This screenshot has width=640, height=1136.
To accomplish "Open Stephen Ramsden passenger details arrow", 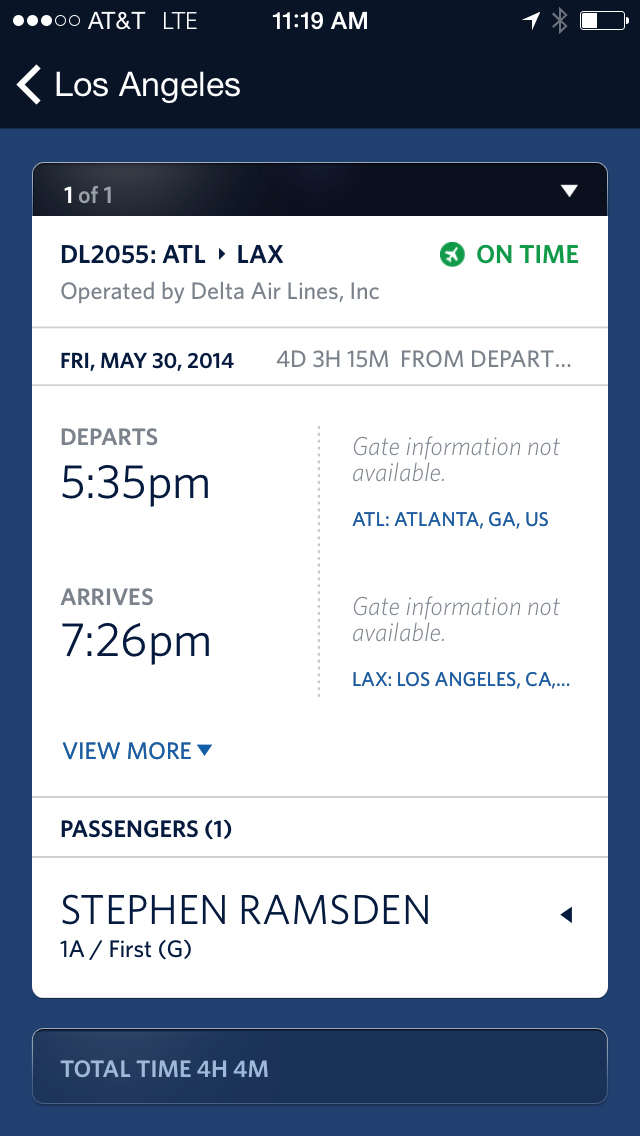I will 567,915.
